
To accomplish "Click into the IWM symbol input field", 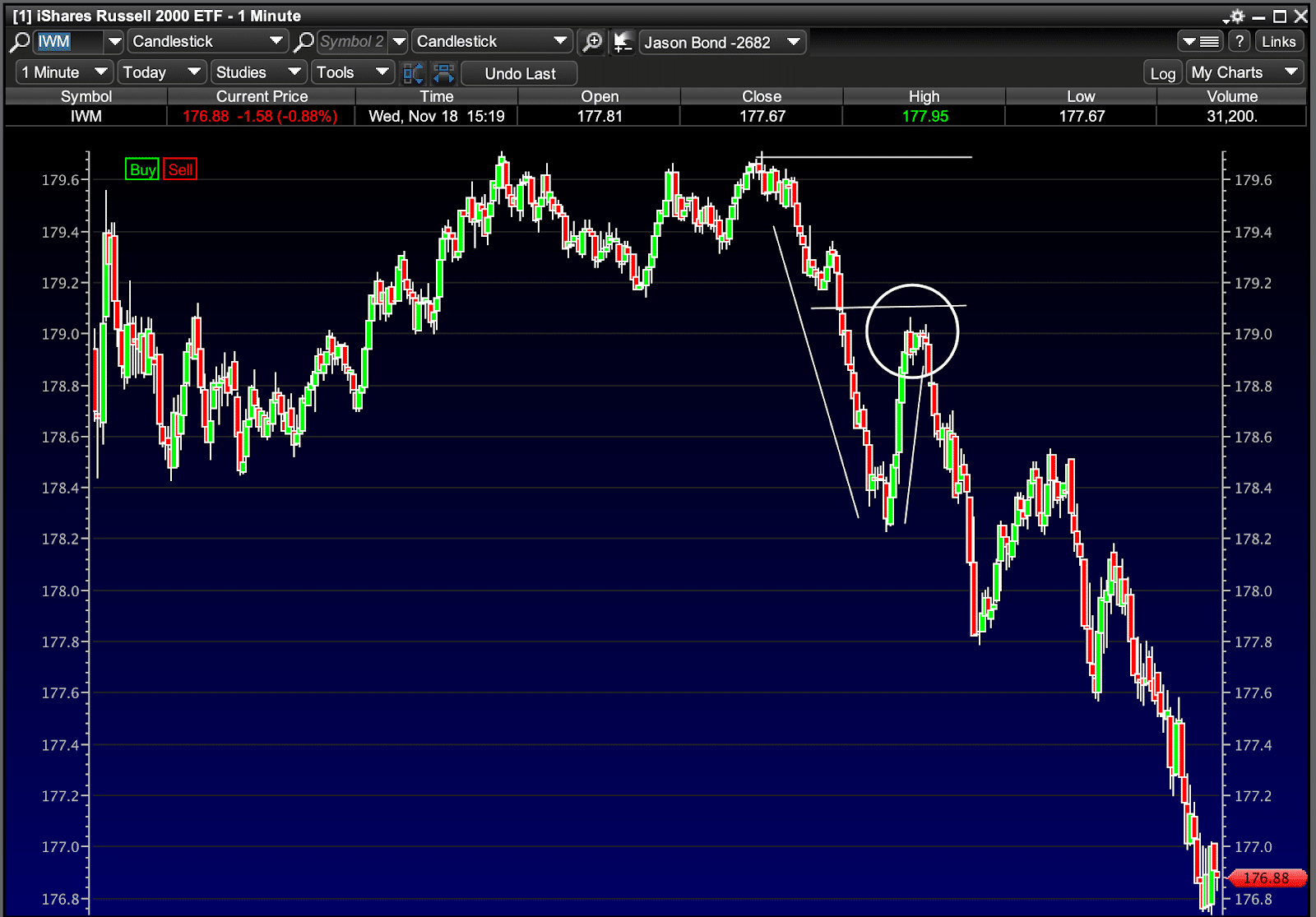I will pos(69,41).
